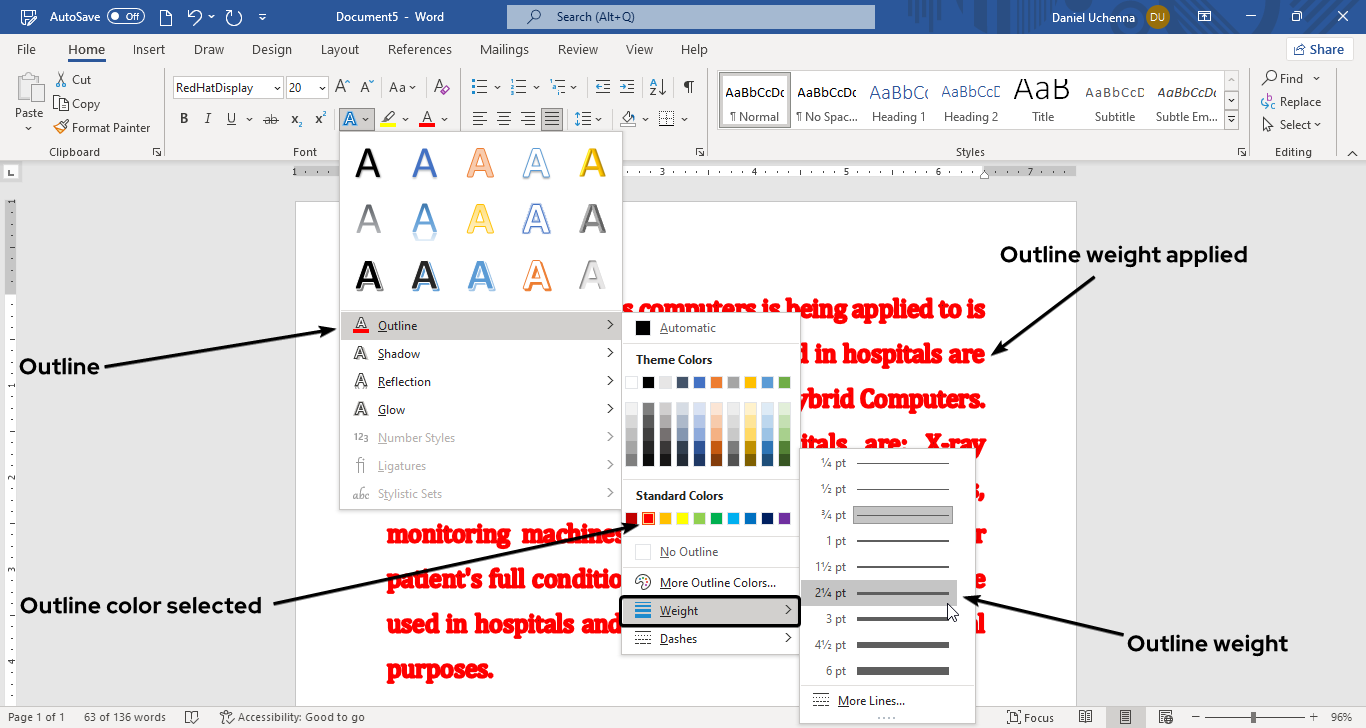Expand the Shadow submenu

[x=481, y=354]
